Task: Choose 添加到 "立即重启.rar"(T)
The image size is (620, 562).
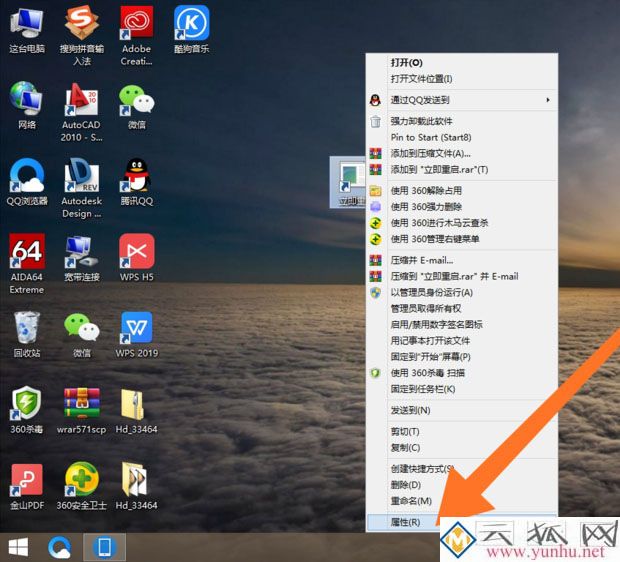Action: click(462, 170)
